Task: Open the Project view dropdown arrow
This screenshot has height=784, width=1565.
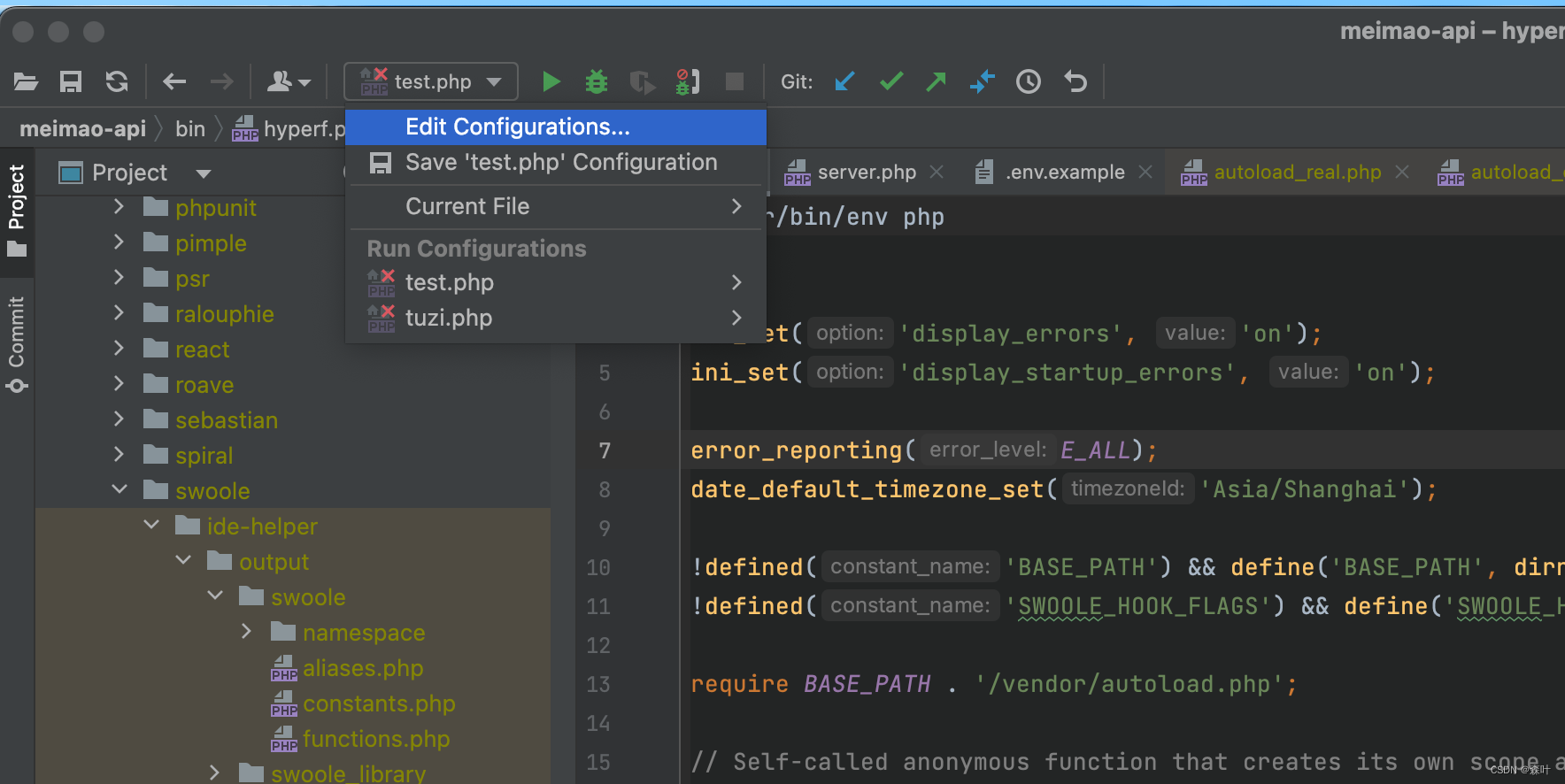Action: point(204,173)
